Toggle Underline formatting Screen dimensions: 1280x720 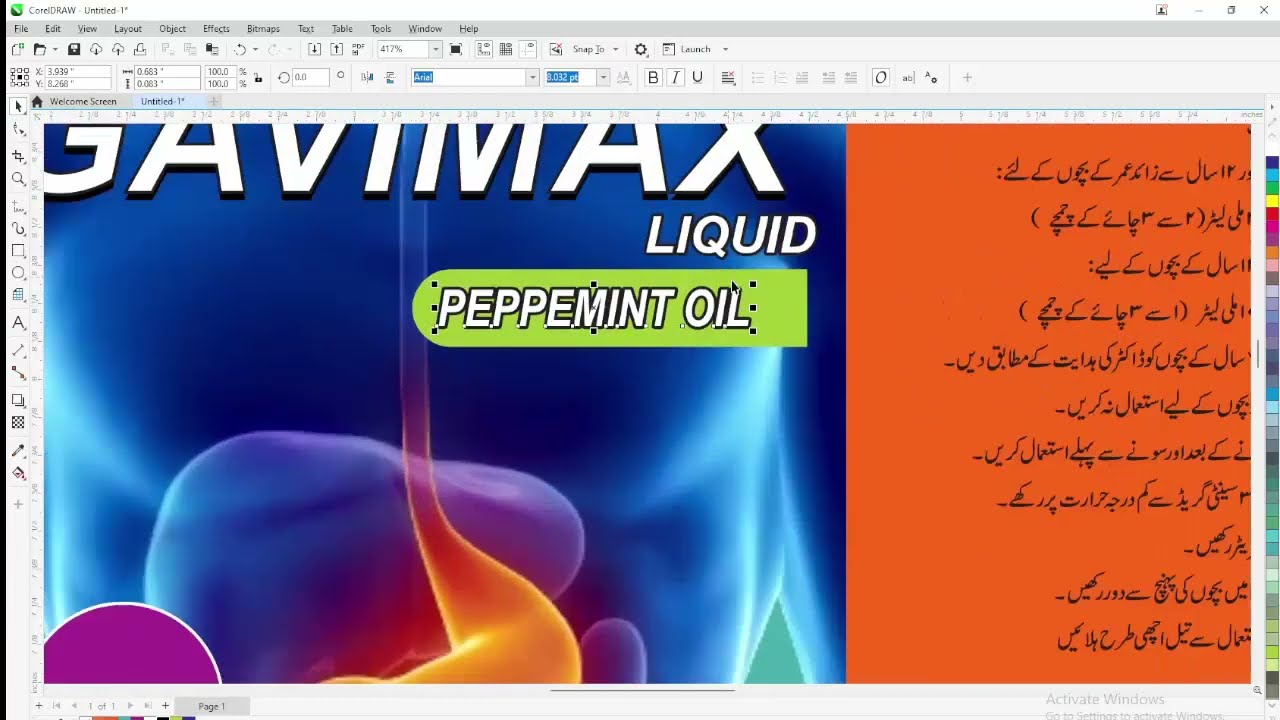tap(697, 77)
